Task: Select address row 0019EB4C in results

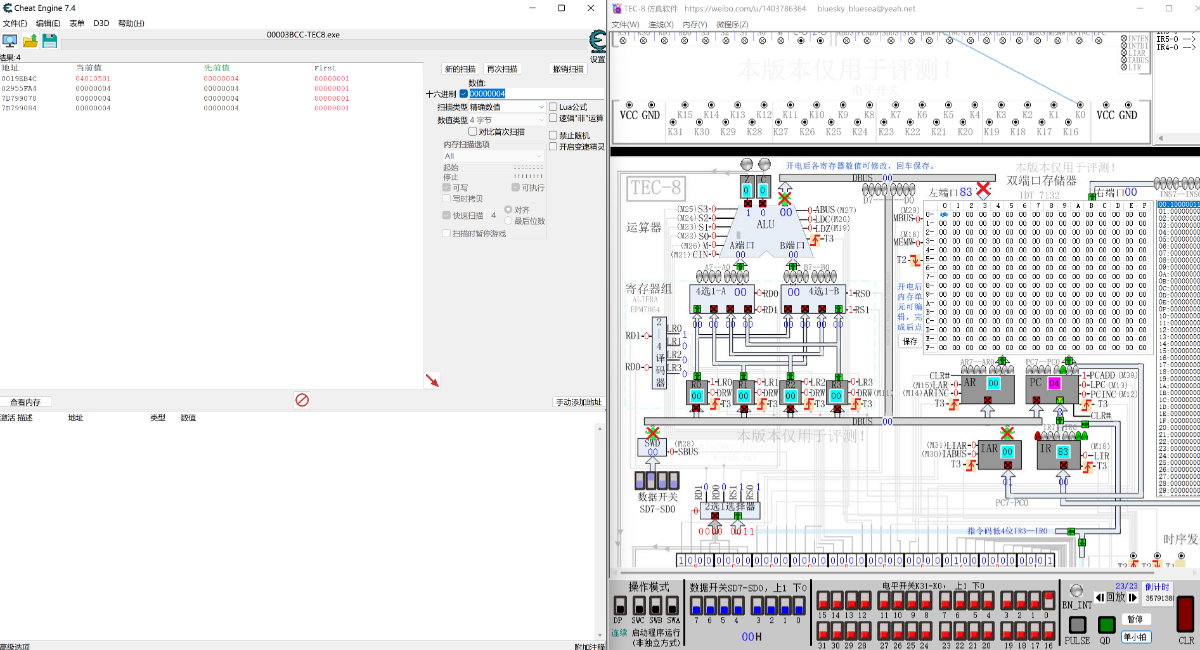Action: 211,78
